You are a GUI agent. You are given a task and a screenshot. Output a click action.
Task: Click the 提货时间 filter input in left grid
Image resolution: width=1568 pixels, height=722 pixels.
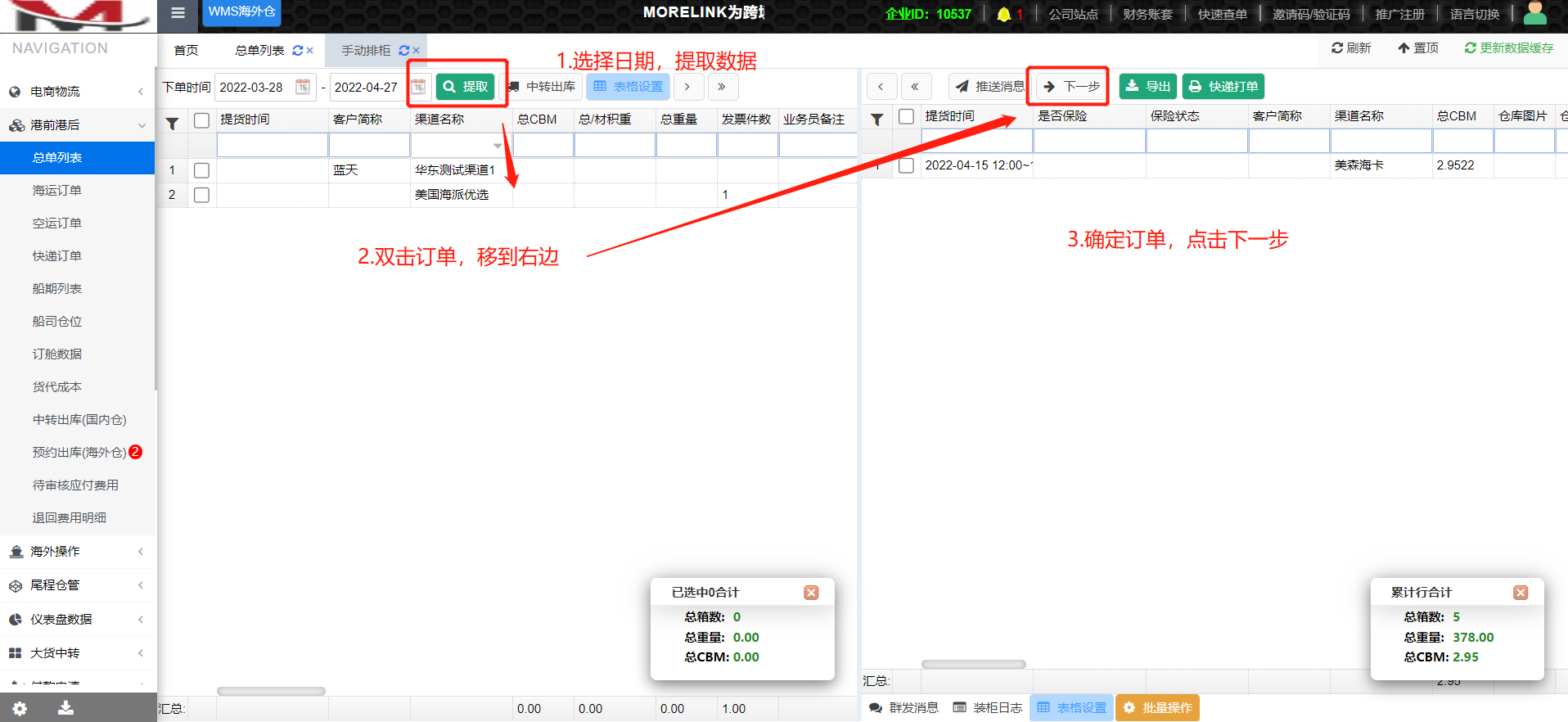[273, 146]
